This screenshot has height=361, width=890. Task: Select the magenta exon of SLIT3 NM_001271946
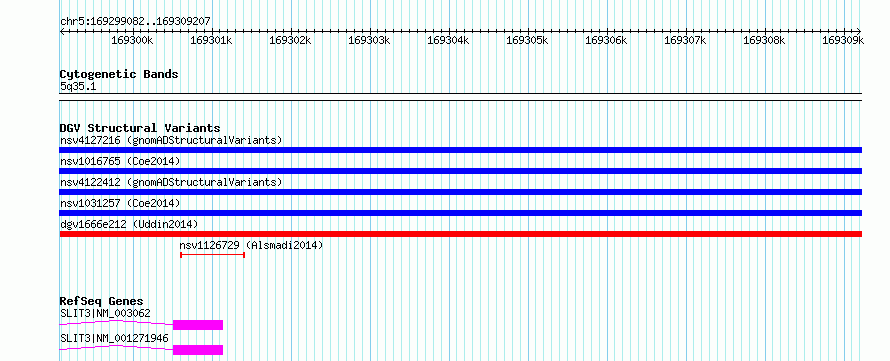(198, 350)
